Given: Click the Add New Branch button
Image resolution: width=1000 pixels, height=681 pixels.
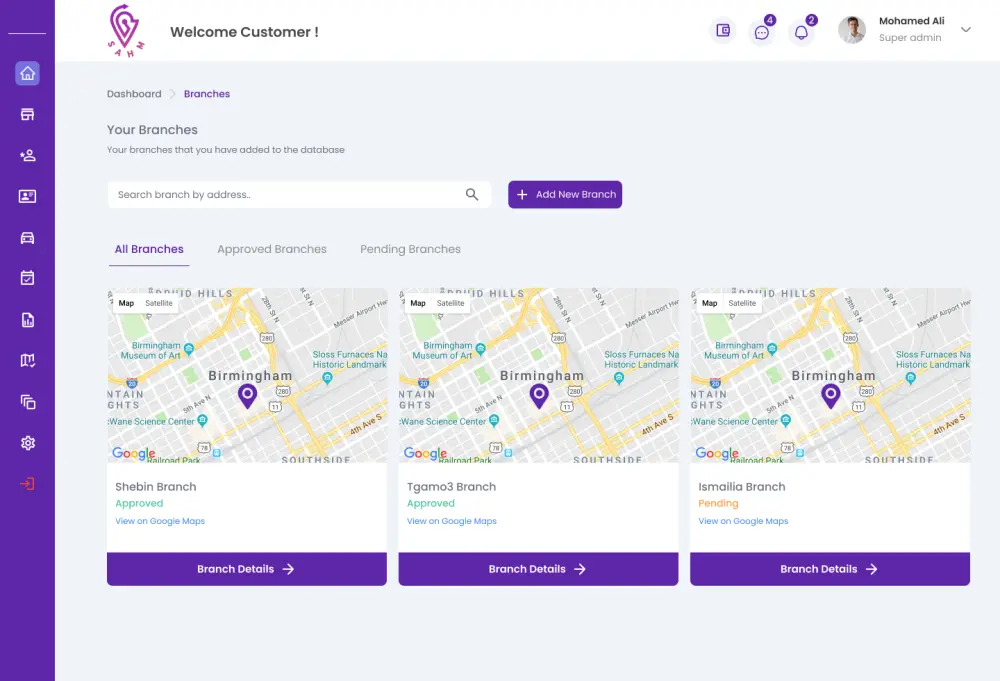Looking at the screenshot, I should click(565, 194).
